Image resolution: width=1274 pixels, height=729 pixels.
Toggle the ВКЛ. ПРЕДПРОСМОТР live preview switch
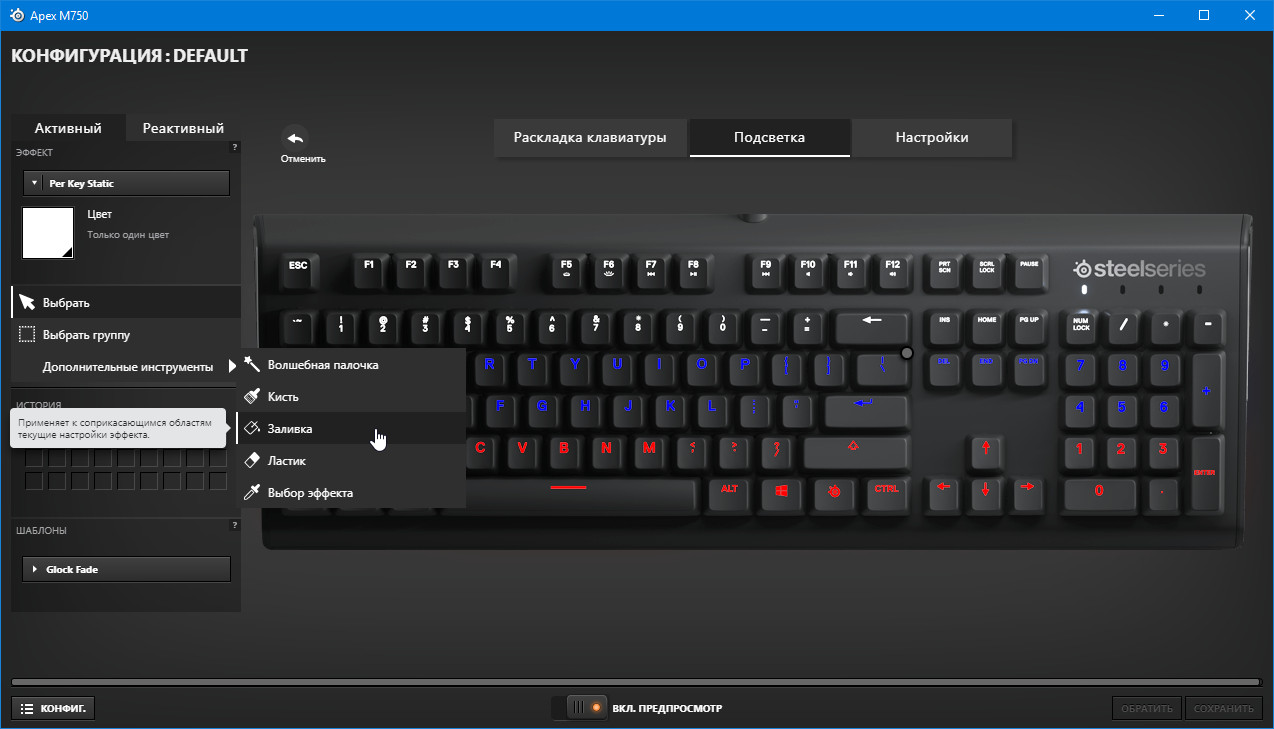pyautogui.click(x=580, y=708)
